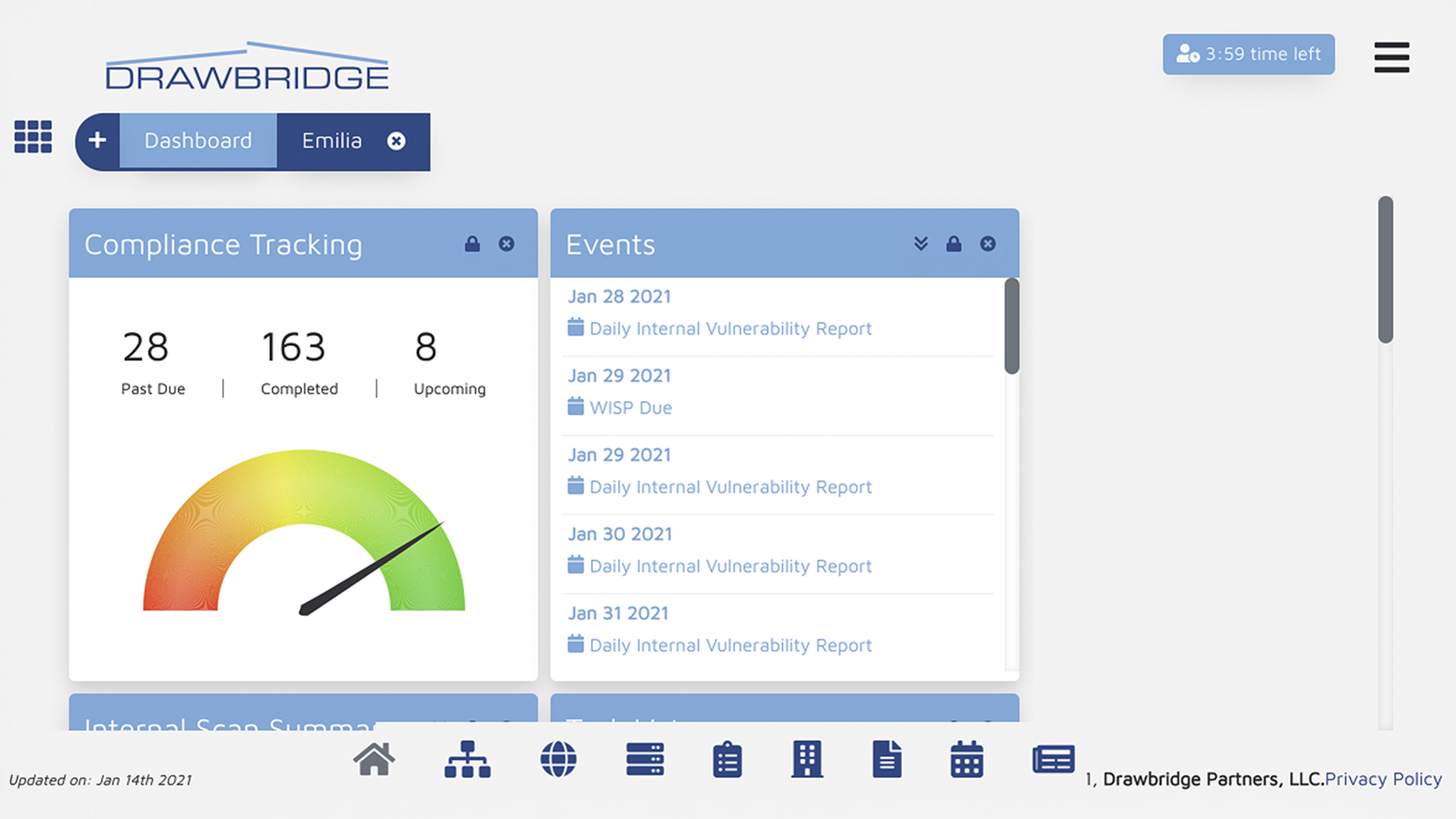Open the globe icon in bottom nav
The height and width of the screenshot is (819, 1456).
coord(559,759)
